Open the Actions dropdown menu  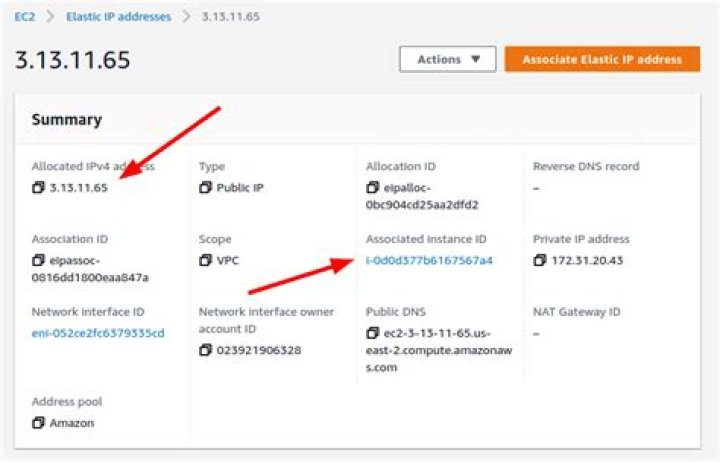(448, 59)
